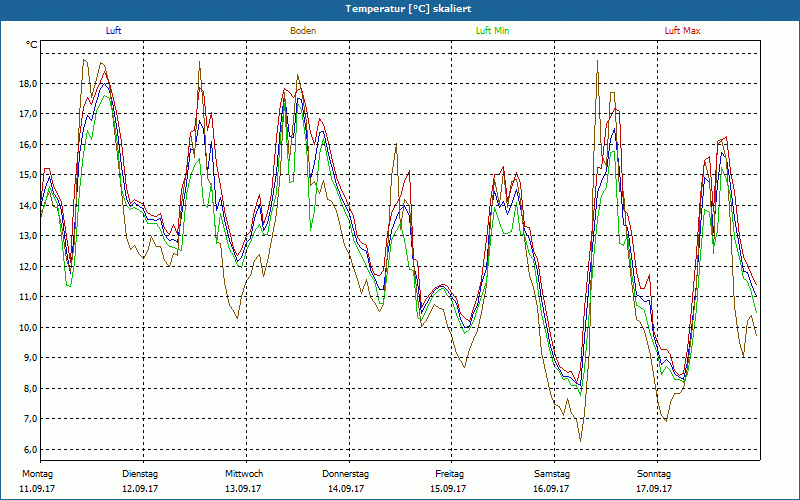Click the 15,0 y-axis value
800x500 pixels.
pos(29,174)
